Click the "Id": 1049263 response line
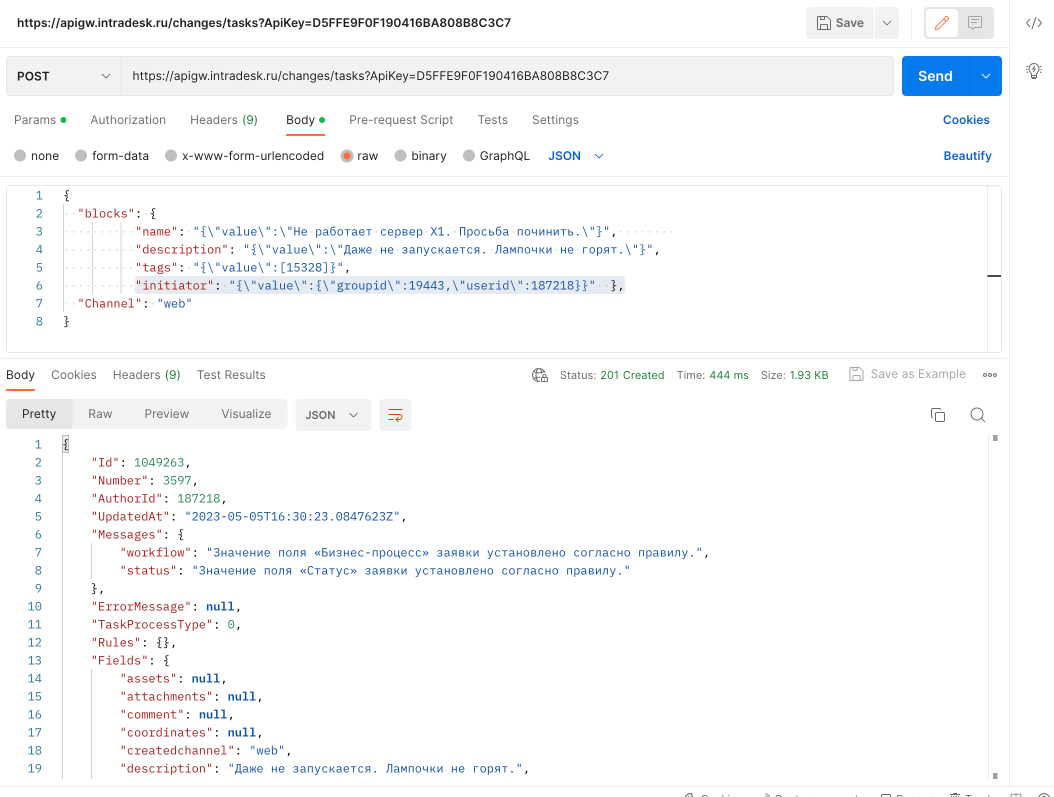This screenshot has height=797, width=1054. click(x=140, y=462)
